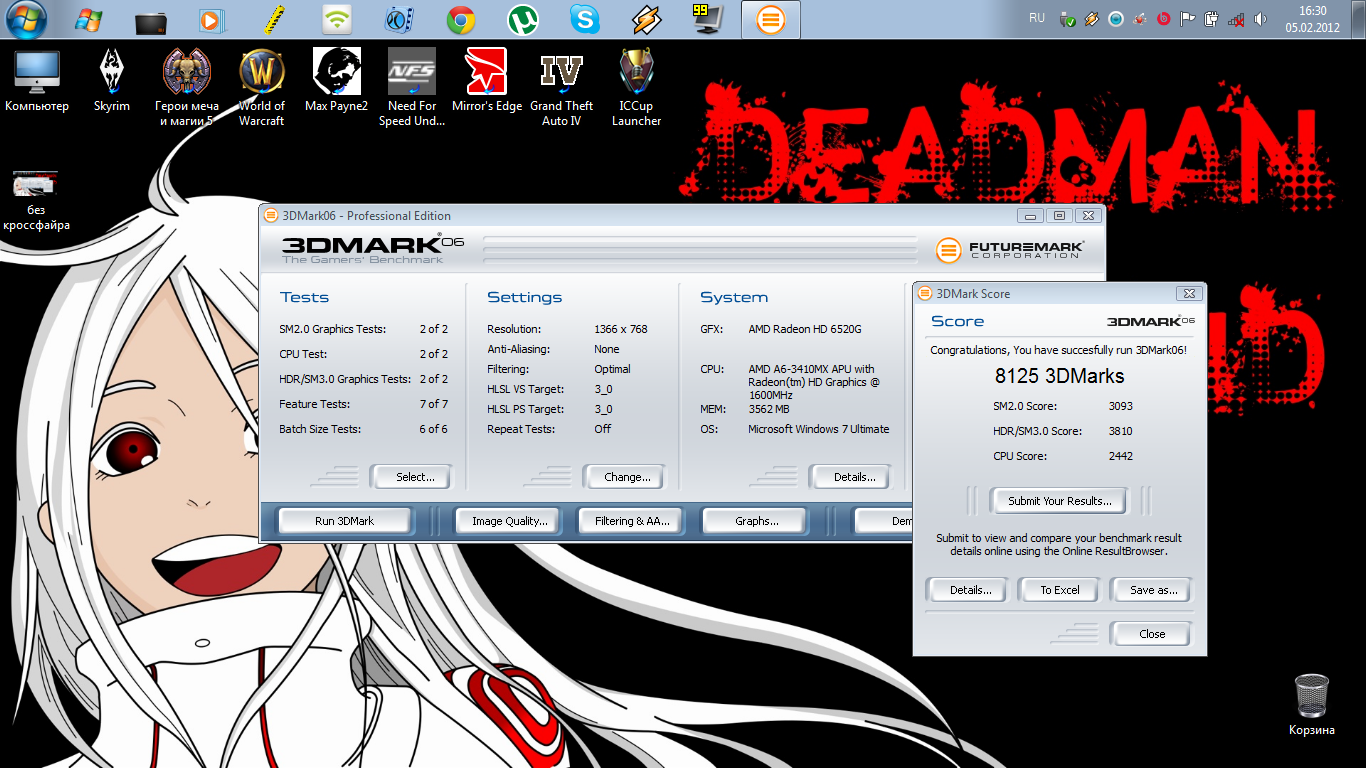Image resolution: width=1366 pixels, height=768 pixels.
Task: Click the Feature Tests: 7 of 7 row
Action: coord(364,404)
